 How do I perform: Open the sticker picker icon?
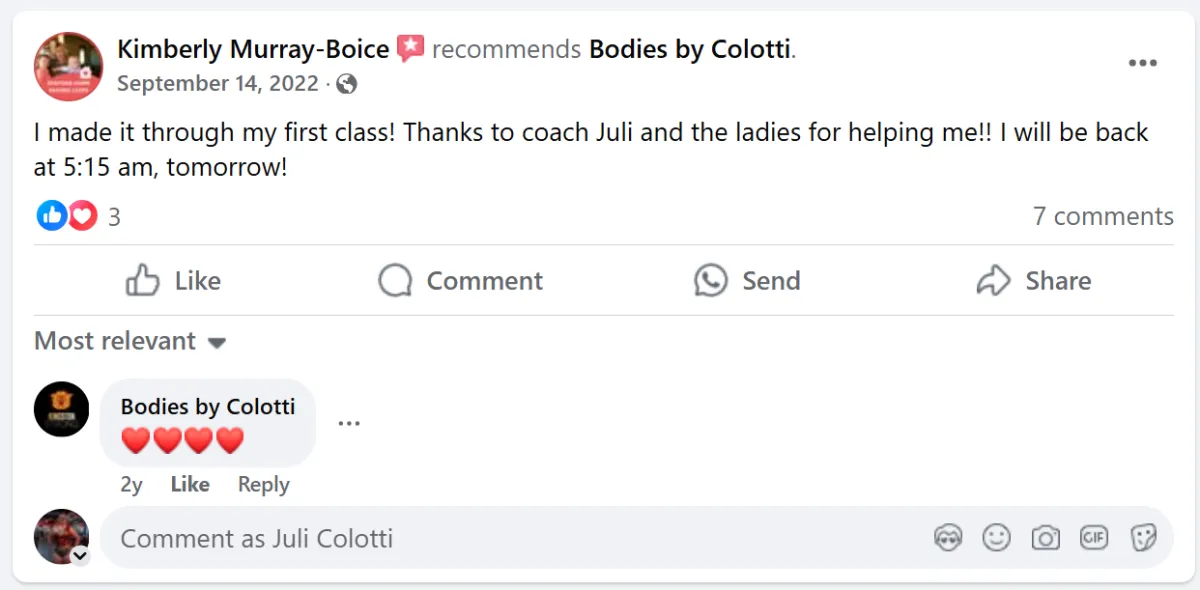coord(1143,539)
